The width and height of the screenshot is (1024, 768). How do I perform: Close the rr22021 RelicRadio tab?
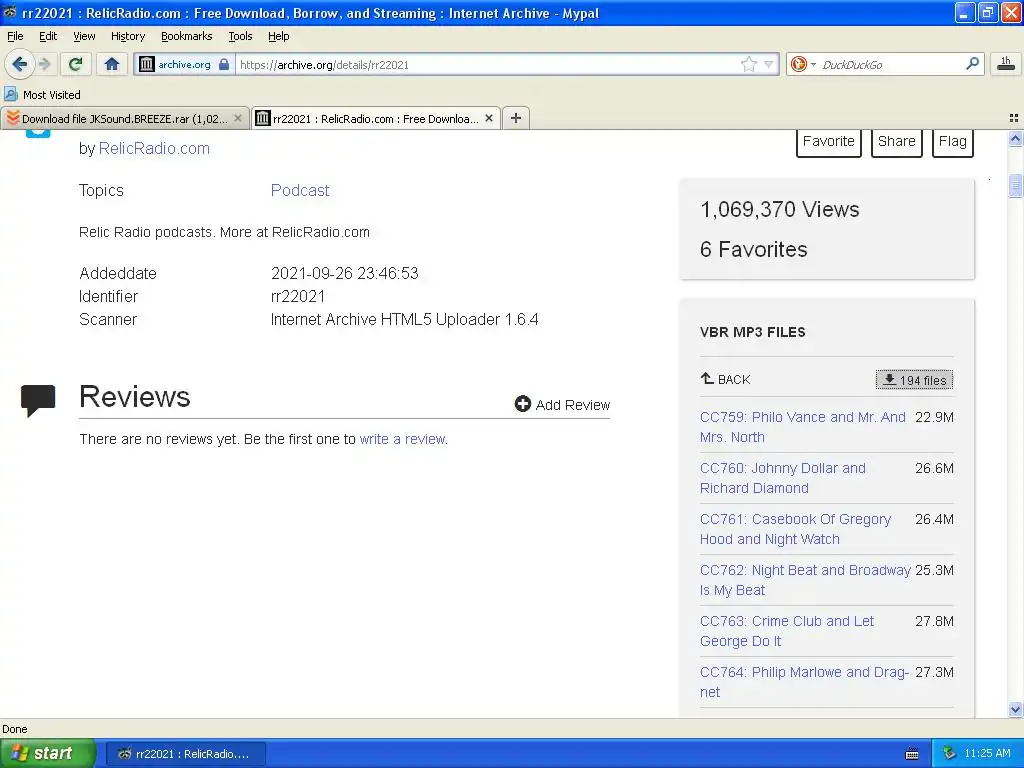[x=488, y=118]
